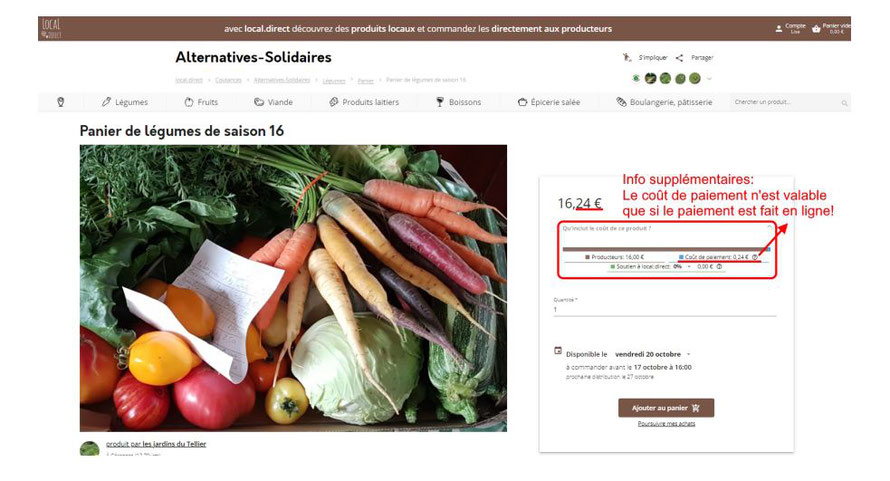This screenshot has height=481, width=890.
Task: Expand the producer avatars list chevron
Action: coord(709,79)
